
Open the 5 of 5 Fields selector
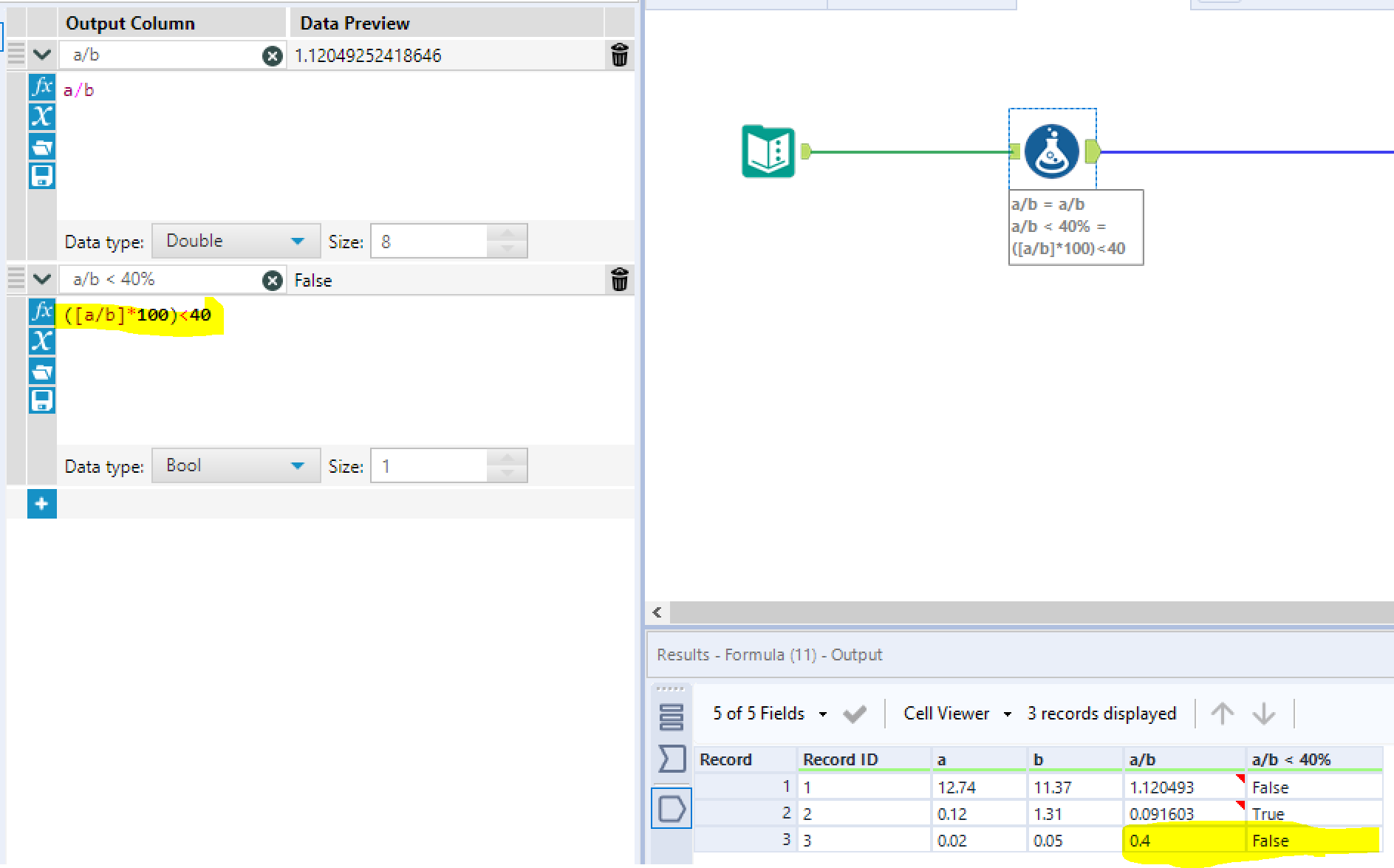click(822, 714)
